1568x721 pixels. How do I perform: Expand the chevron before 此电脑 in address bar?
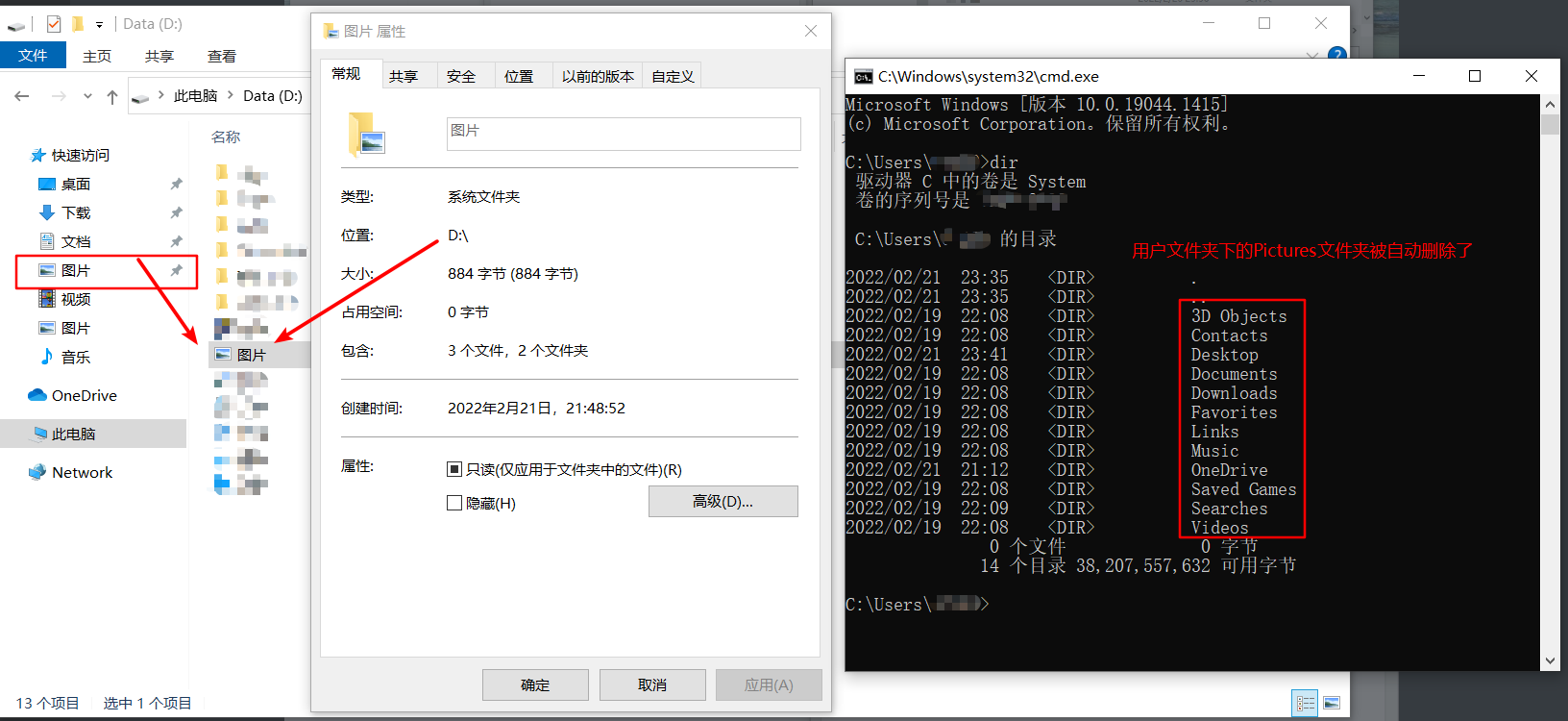click(x=161, y=95)
